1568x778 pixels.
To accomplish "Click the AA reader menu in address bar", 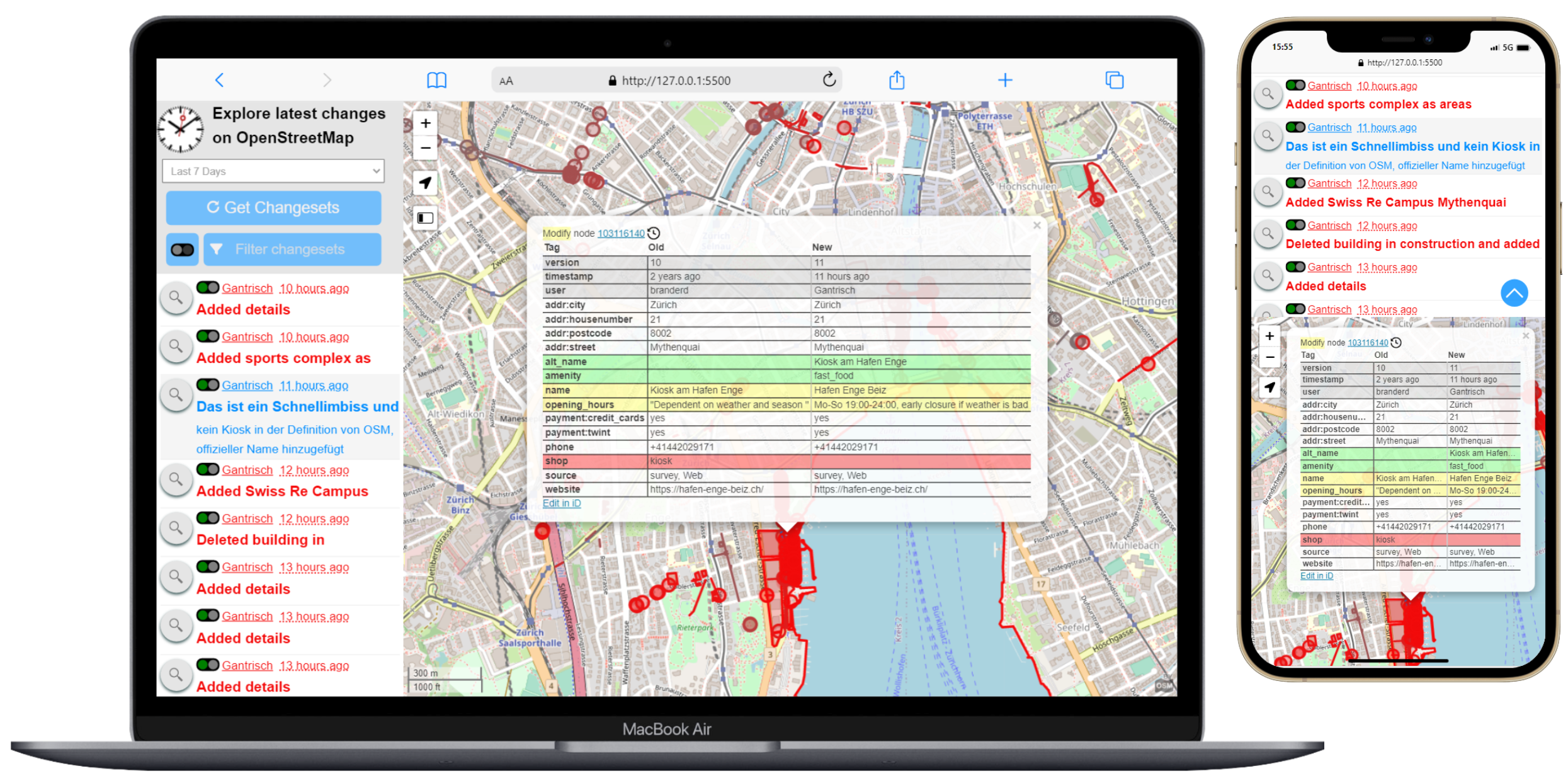I will [x=506, y=81].
